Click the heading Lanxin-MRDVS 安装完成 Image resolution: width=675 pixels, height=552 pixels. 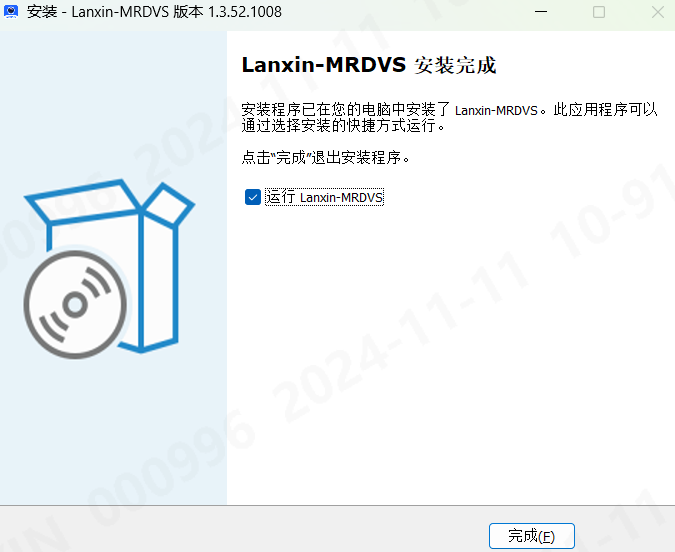(x=369, y=65)
